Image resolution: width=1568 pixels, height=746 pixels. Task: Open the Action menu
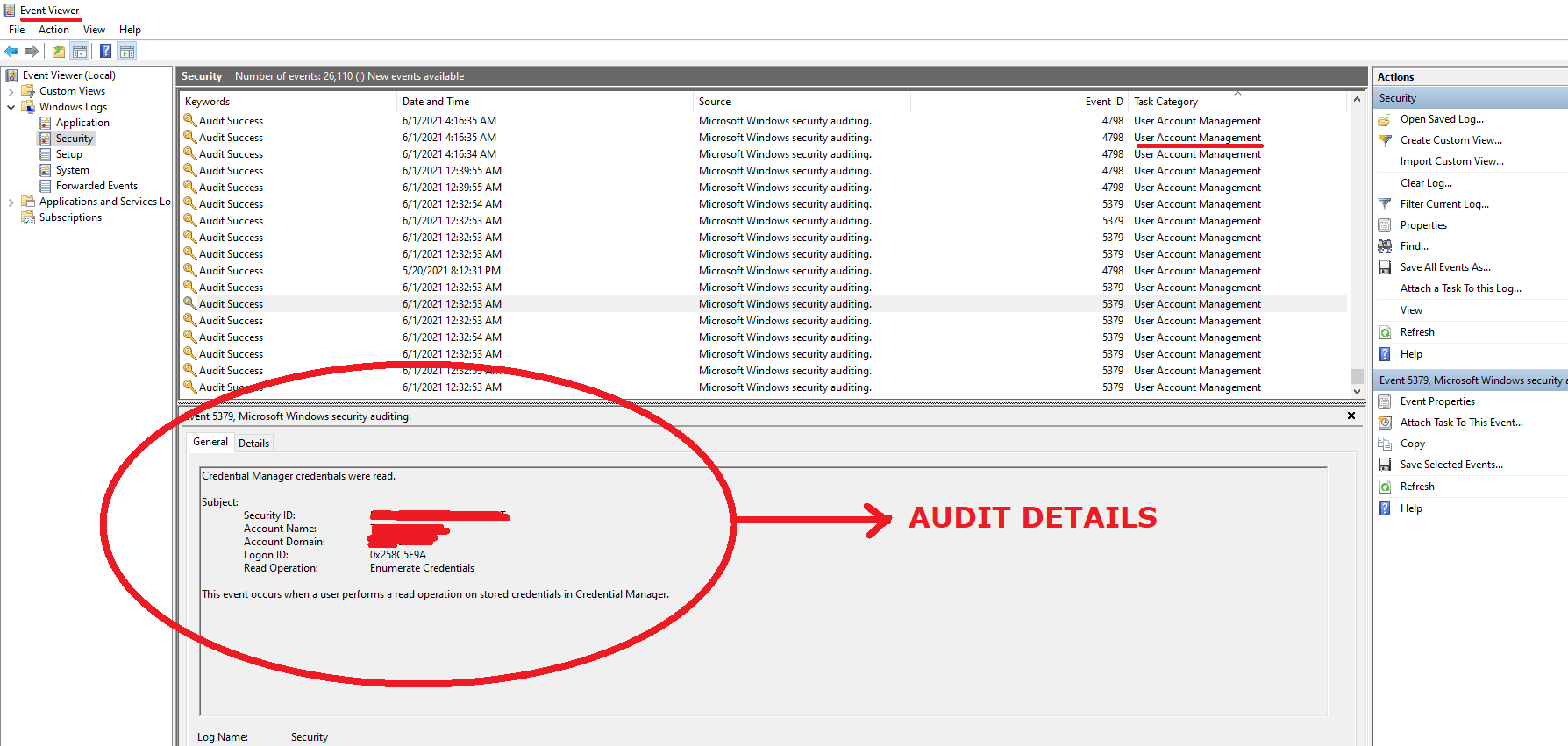point(53,30)
